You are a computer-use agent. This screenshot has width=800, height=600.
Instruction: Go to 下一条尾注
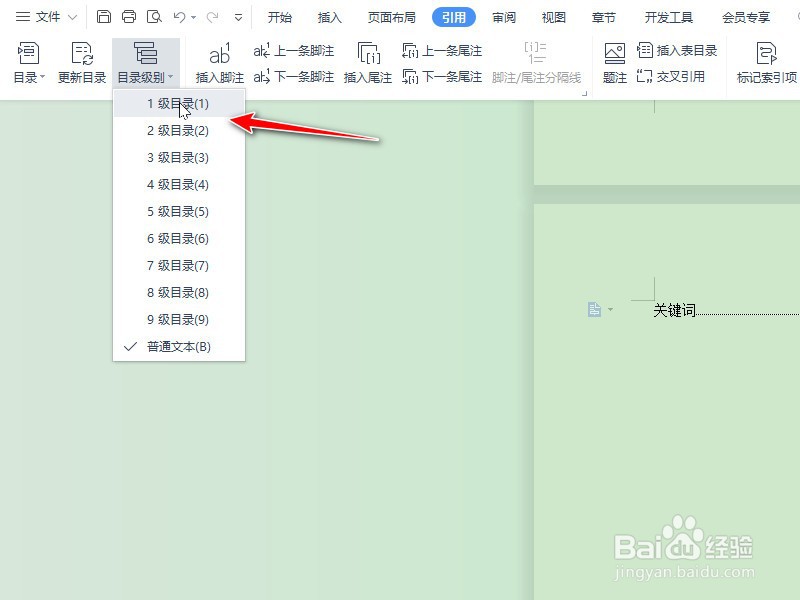click(x=442, y=77)
